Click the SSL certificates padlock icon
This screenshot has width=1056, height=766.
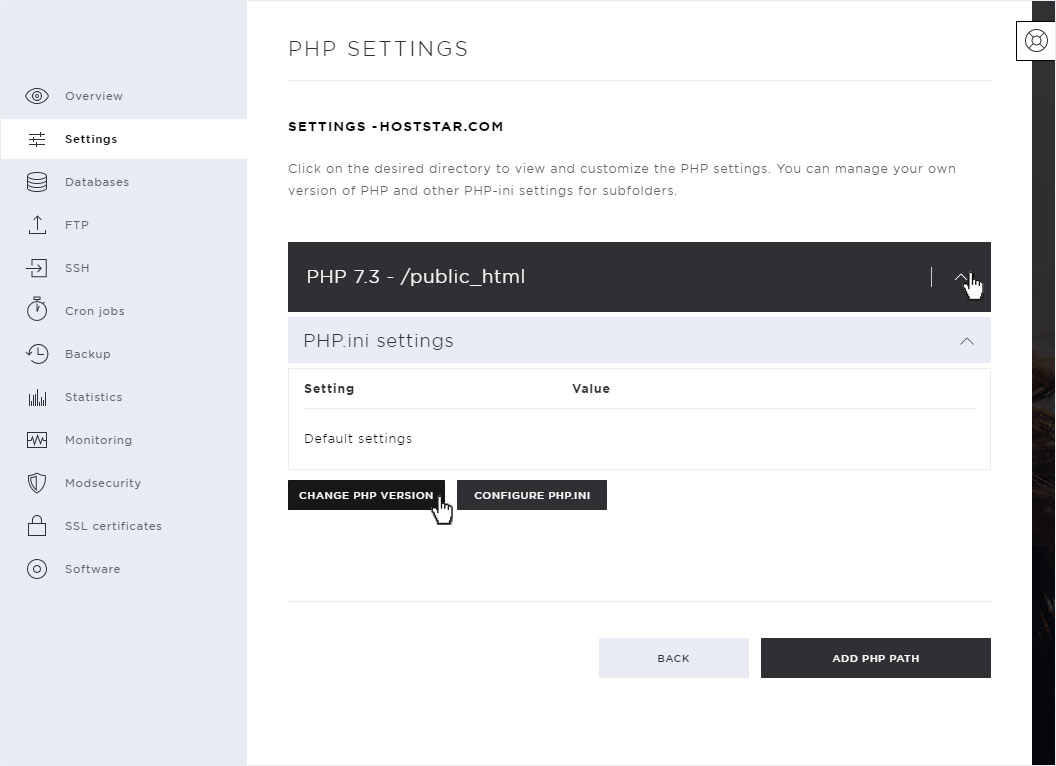(x=37, y=526)
